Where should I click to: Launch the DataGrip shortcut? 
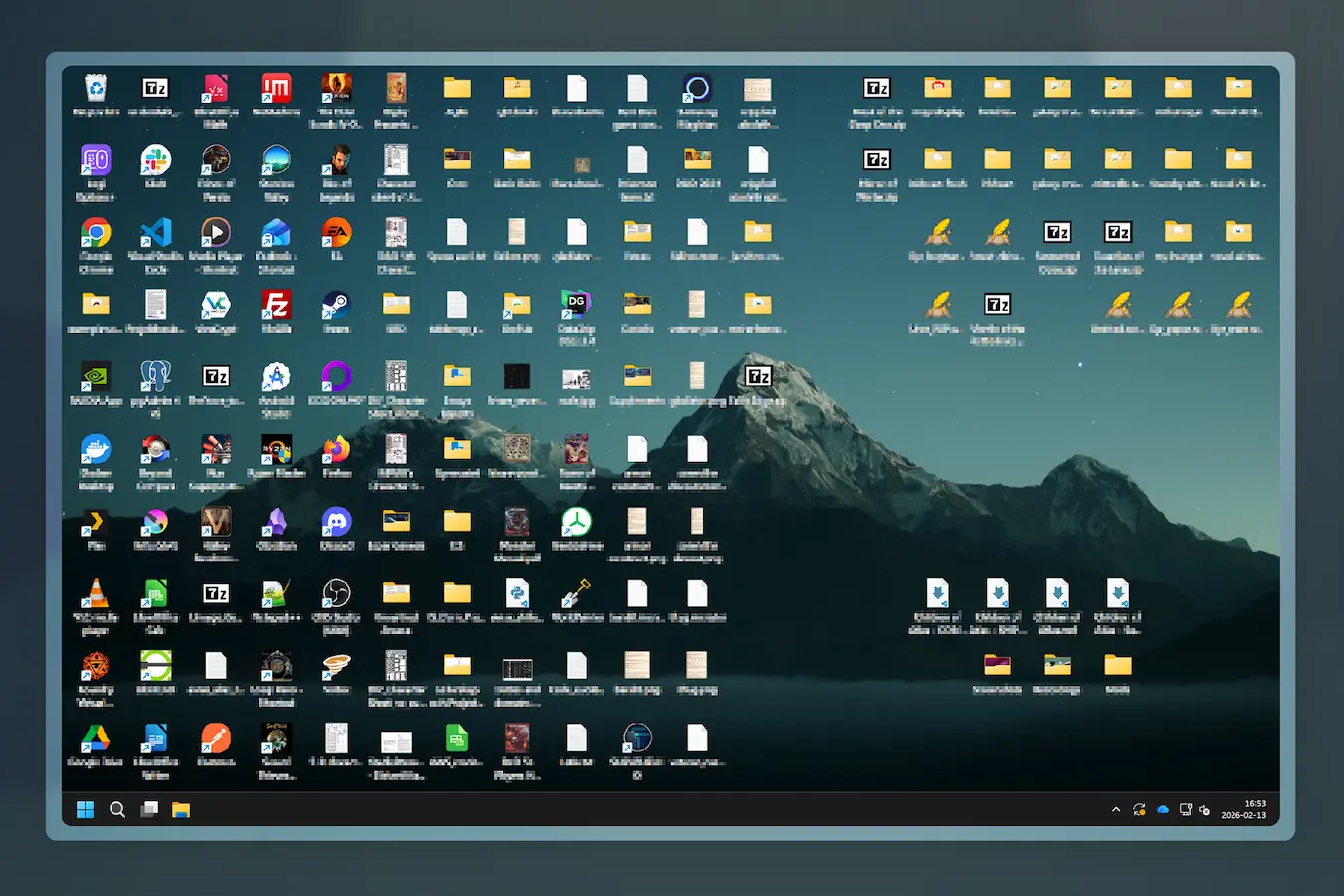(x=576, y=305)
